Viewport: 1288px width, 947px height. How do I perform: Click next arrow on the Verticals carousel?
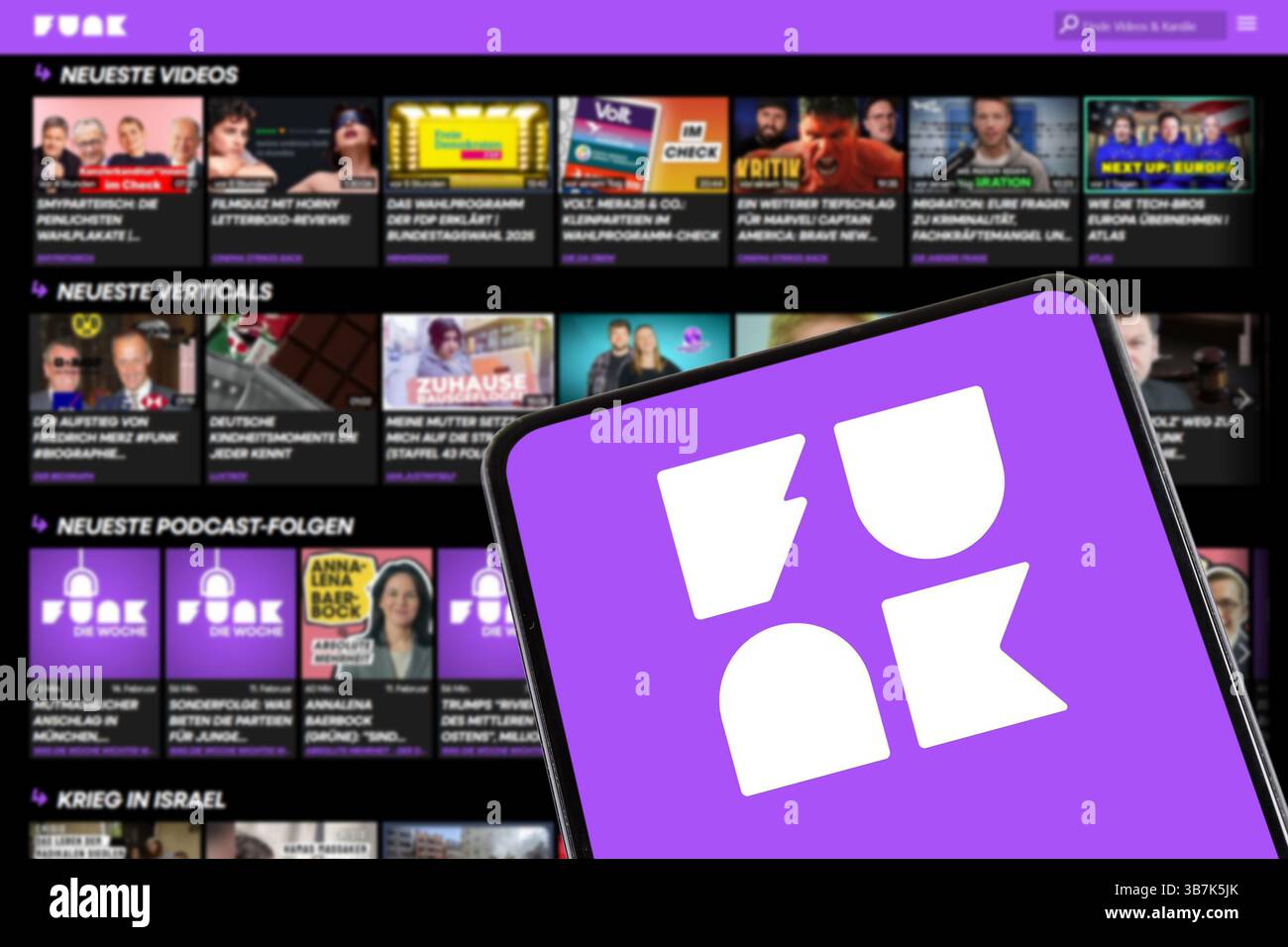point(1244,399)
